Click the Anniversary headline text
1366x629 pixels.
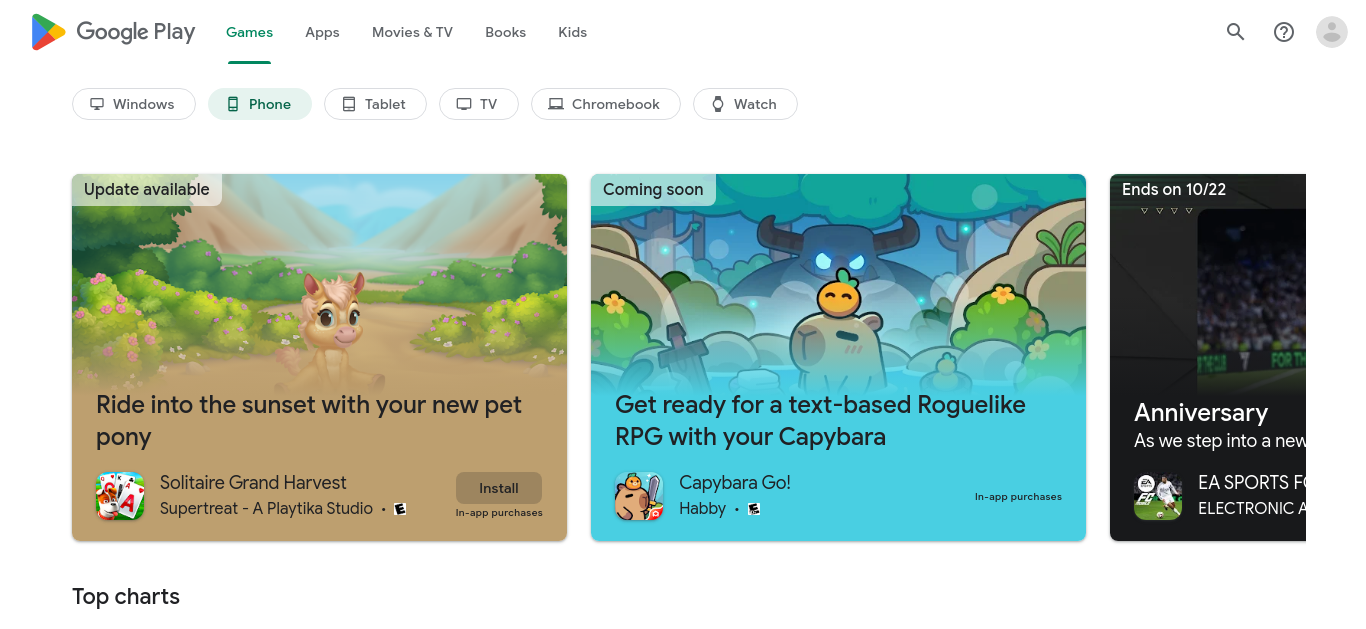[1201, 413]
